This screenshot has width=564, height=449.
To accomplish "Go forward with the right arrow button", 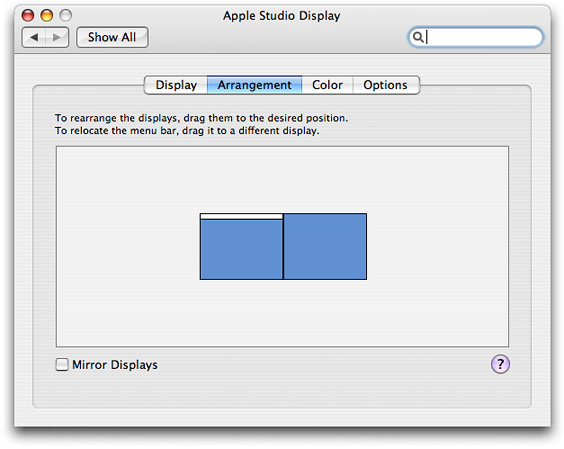I will point(57,37).
